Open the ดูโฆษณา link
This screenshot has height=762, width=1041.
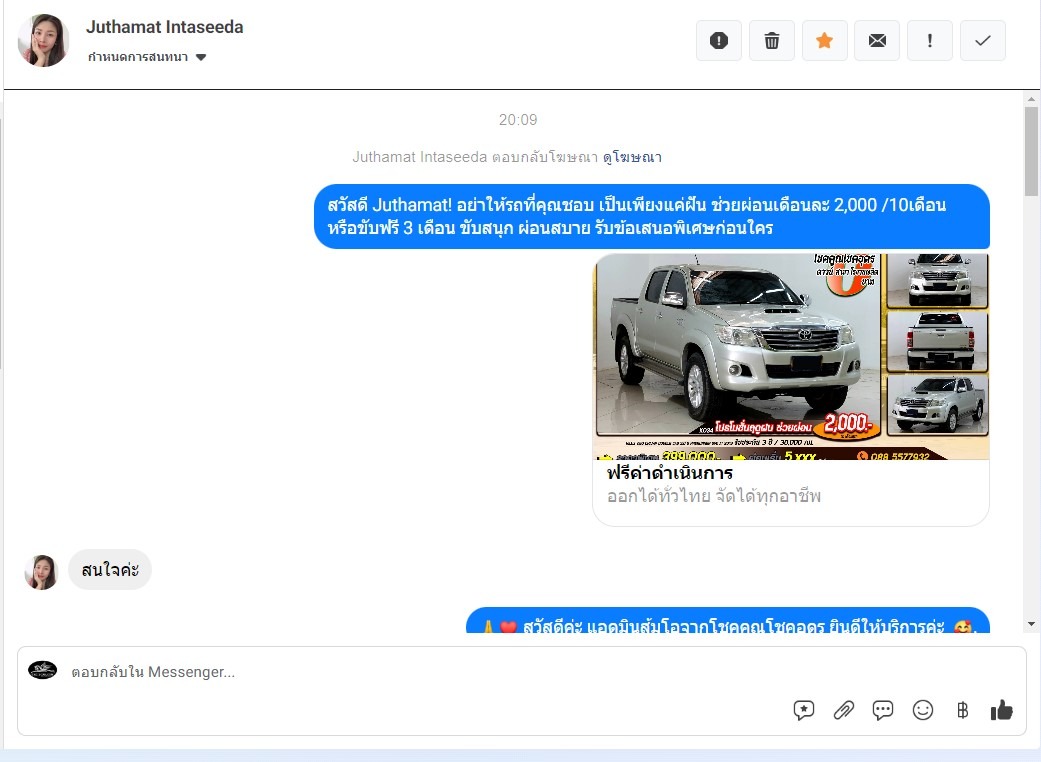tap(632, 157)
